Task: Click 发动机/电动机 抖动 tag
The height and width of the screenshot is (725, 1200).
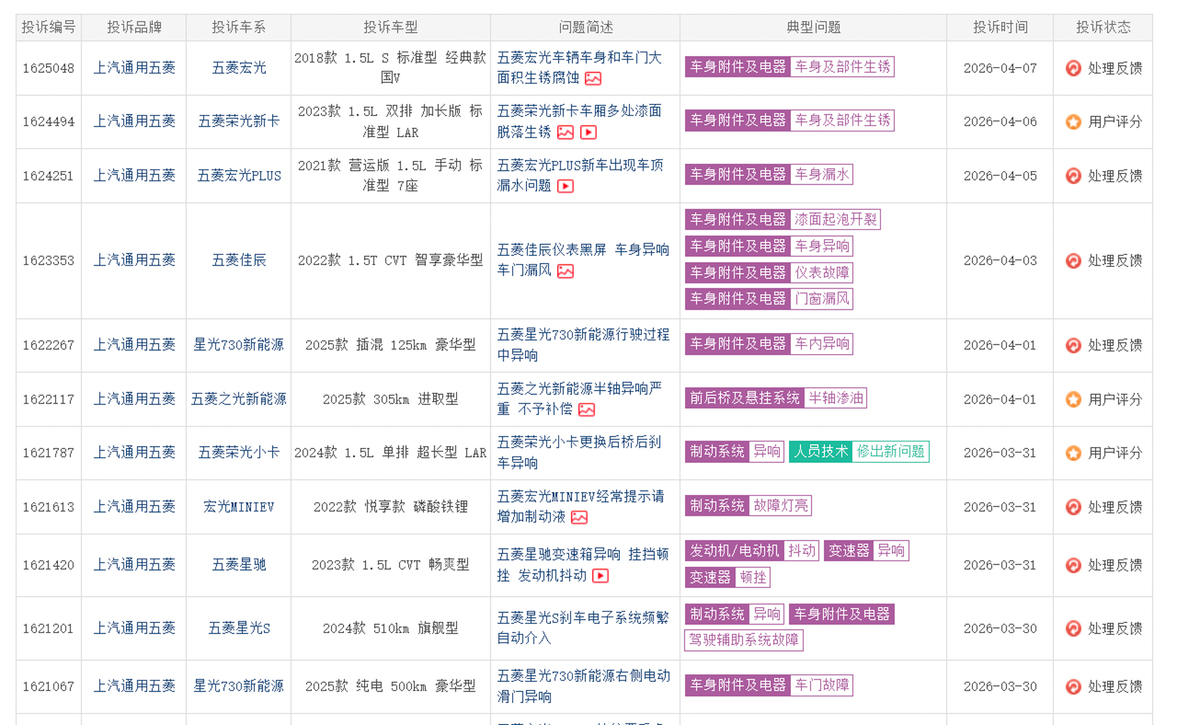Action: [752, 551]
